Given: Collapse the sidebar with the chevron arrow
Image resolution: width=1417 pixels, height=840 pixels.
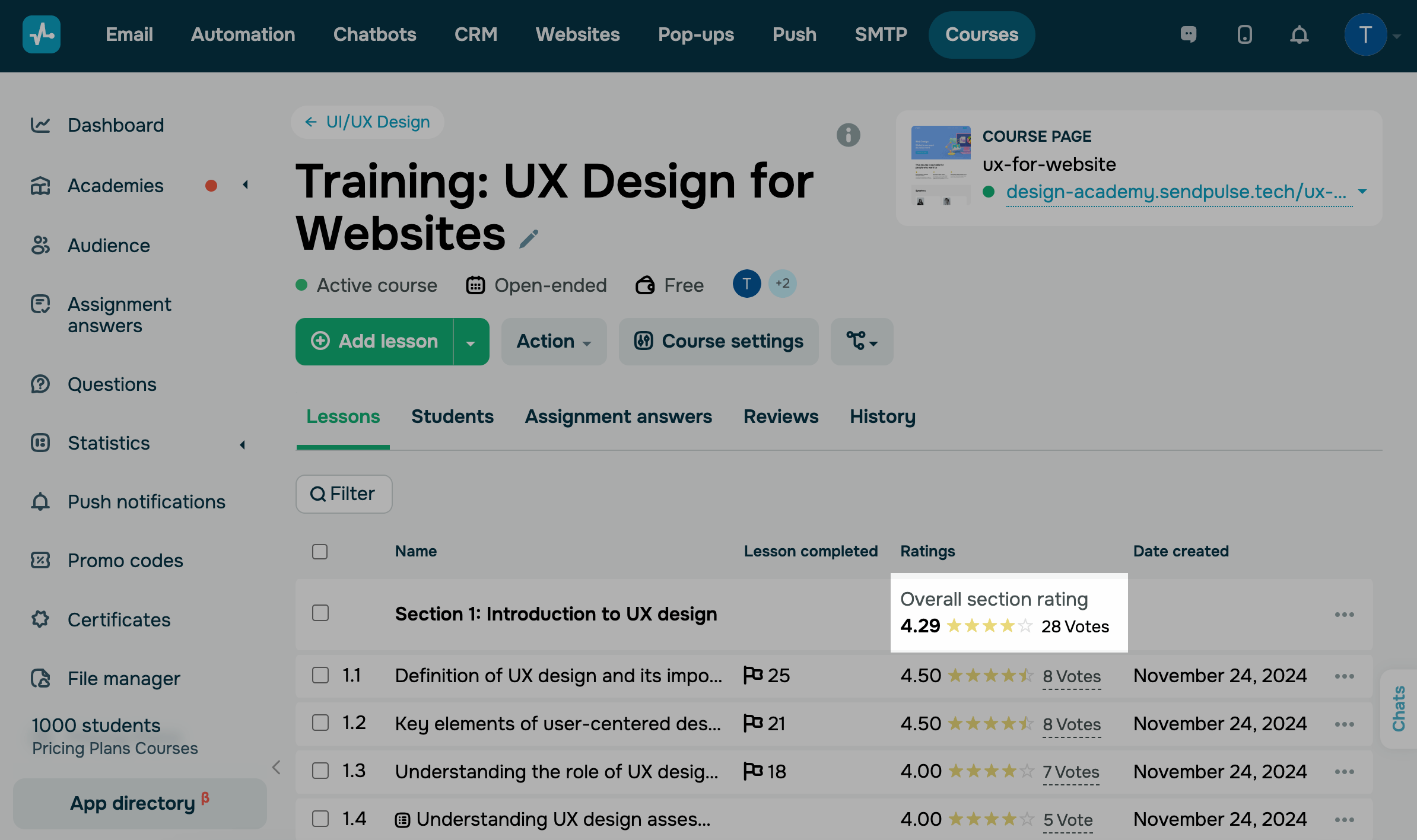Looking at the screenshot, I should pyautogui.click(x=277, y=767).
